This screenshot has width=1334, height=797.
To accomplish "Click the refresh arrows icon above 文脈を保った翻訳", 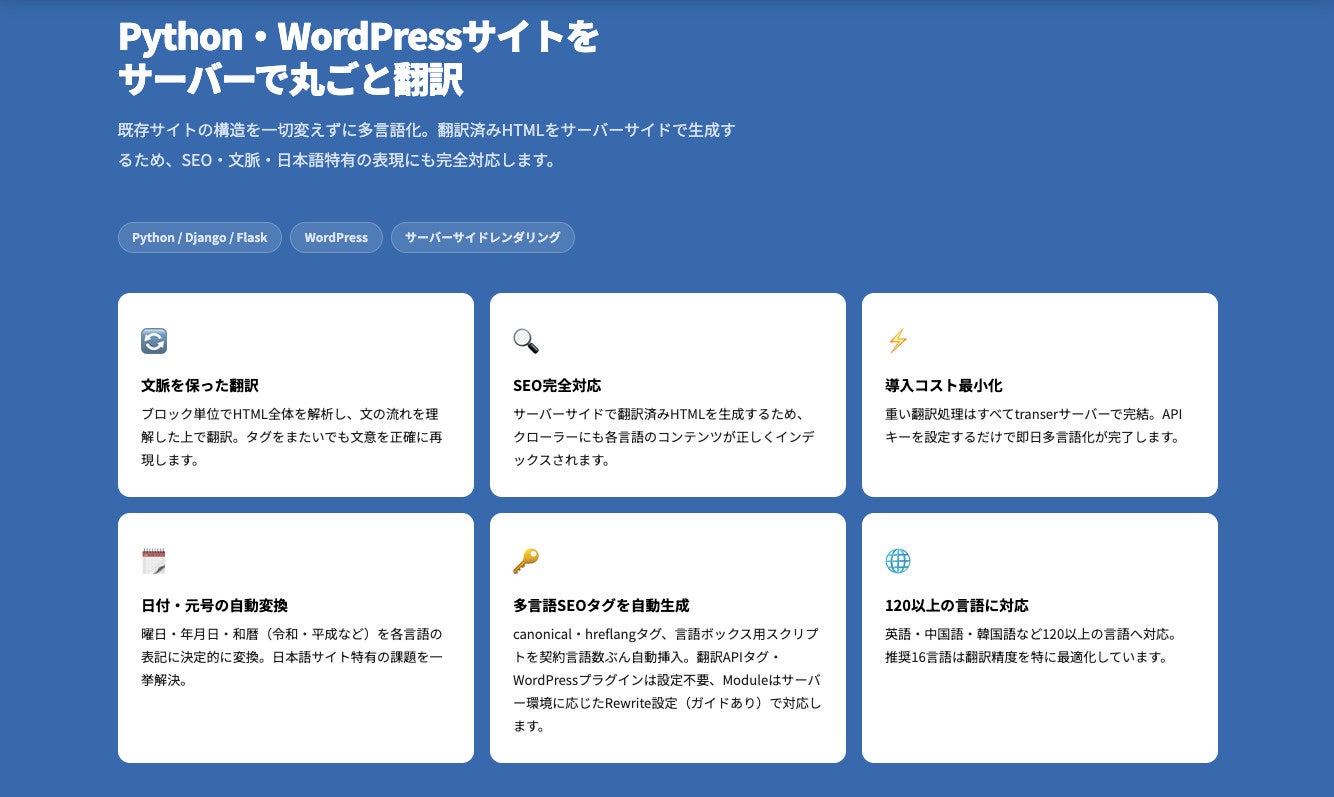I will [x=154, y=341].
